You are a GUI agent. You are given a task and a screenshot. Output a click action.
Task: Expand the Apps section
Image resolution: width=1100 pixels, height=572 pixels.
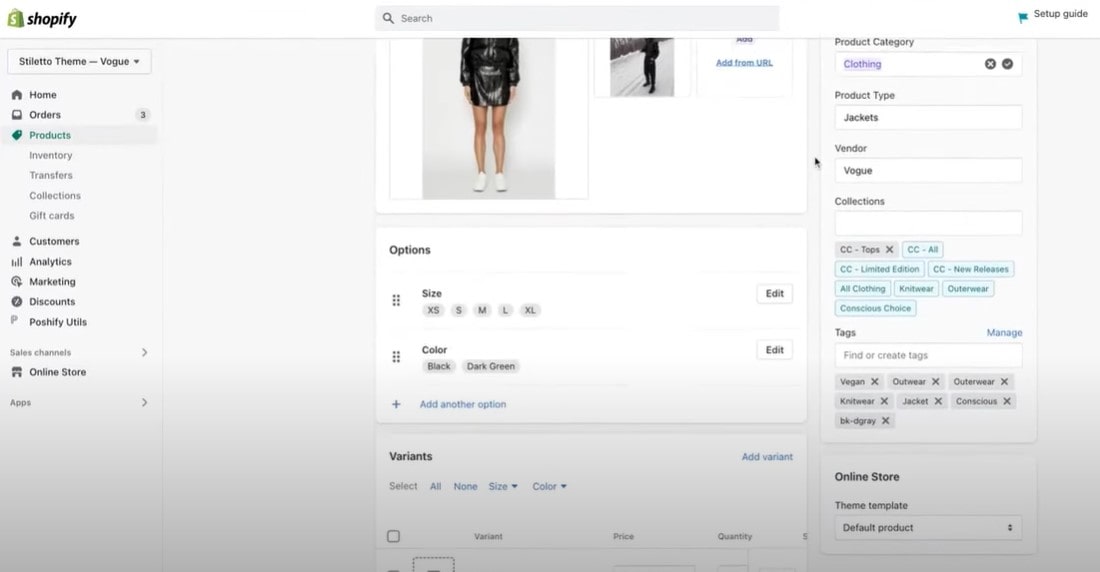144,403
